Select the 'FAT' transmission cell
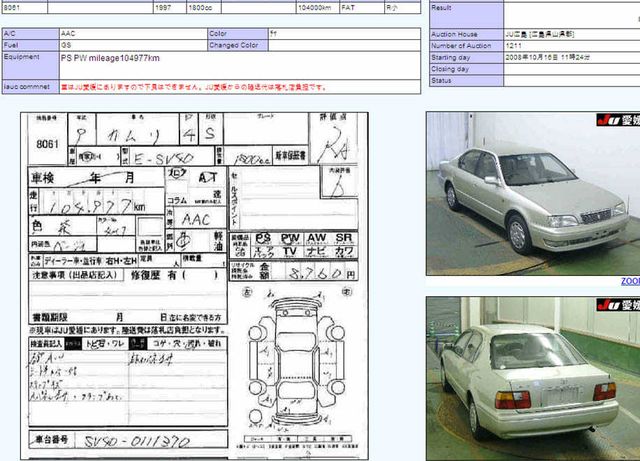This screenshot has height=461, width=640. point(362,8)
